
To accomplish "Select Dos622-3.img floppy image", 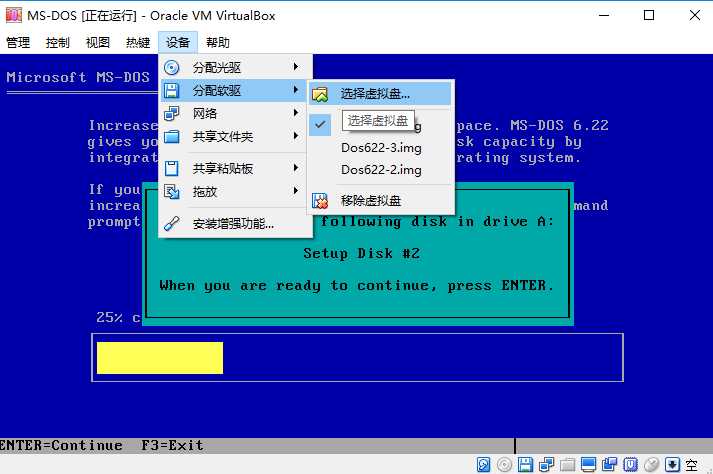I will 381,148.
